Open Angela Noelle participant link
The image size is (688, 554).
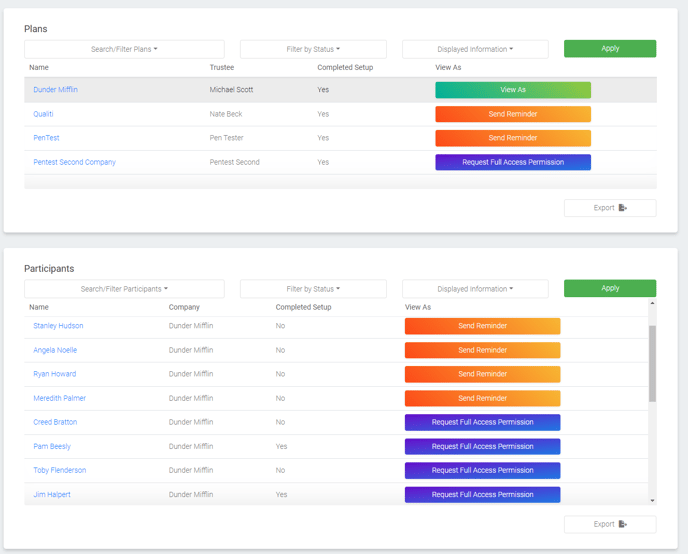pos(55,350)
